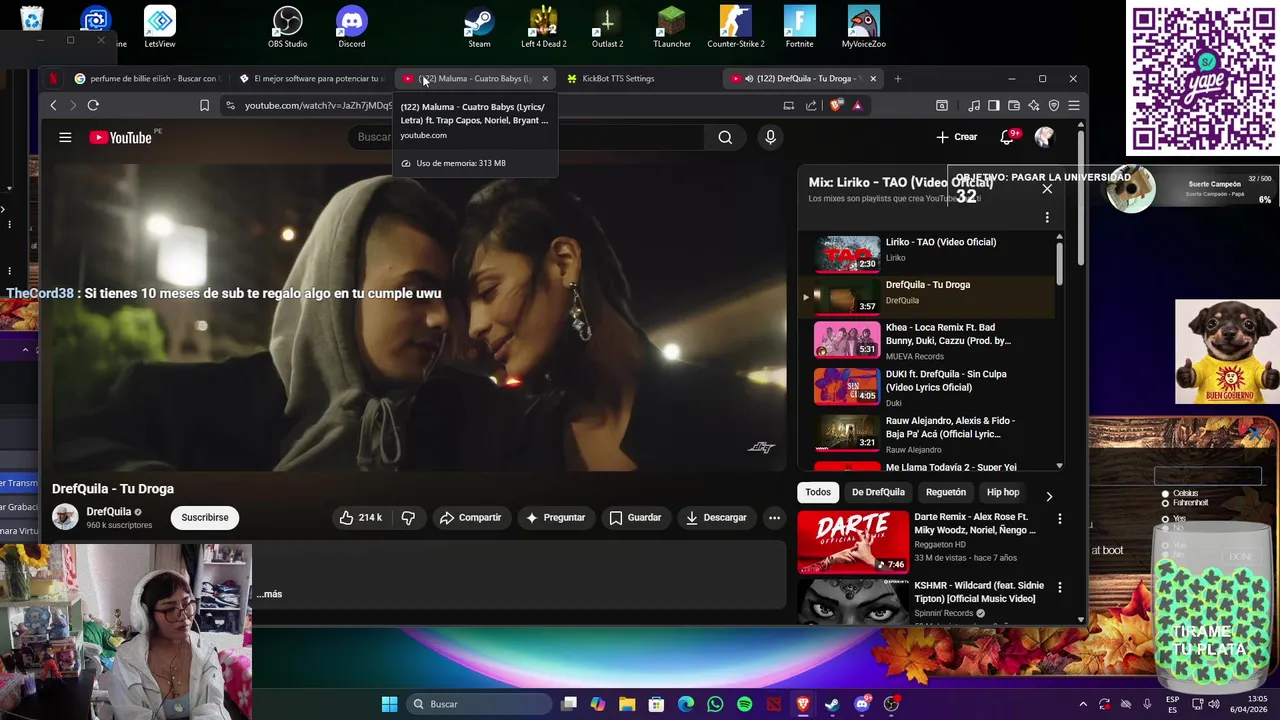The height and width of the screenshot is (720, 1280).
Task: Select the Todos filter chip
Action: point(818,492)
